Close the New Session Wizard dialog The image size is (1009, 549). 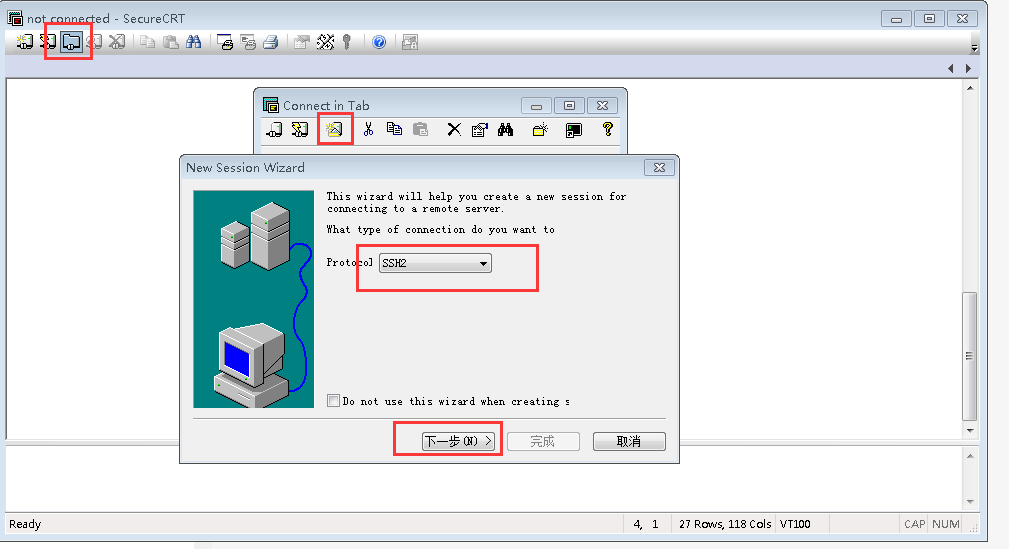(x=660, y=167)
